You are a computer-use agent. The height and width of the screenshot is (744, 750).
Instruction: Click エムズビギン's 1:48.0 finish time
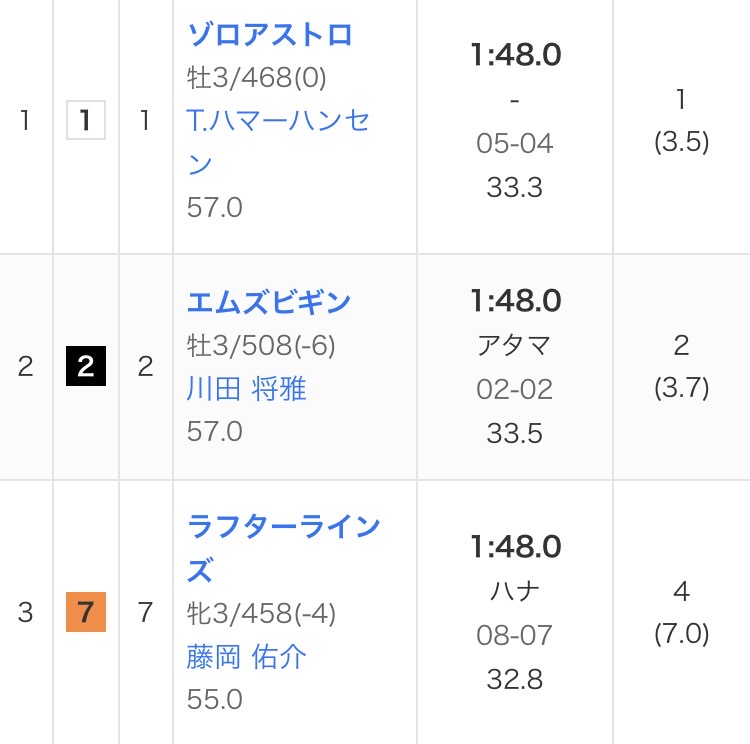pos(515,301)
